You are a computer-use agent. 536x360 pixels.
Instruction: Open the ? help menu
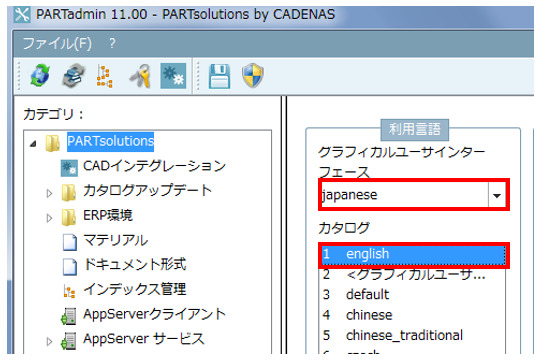[x=112, y=43]
